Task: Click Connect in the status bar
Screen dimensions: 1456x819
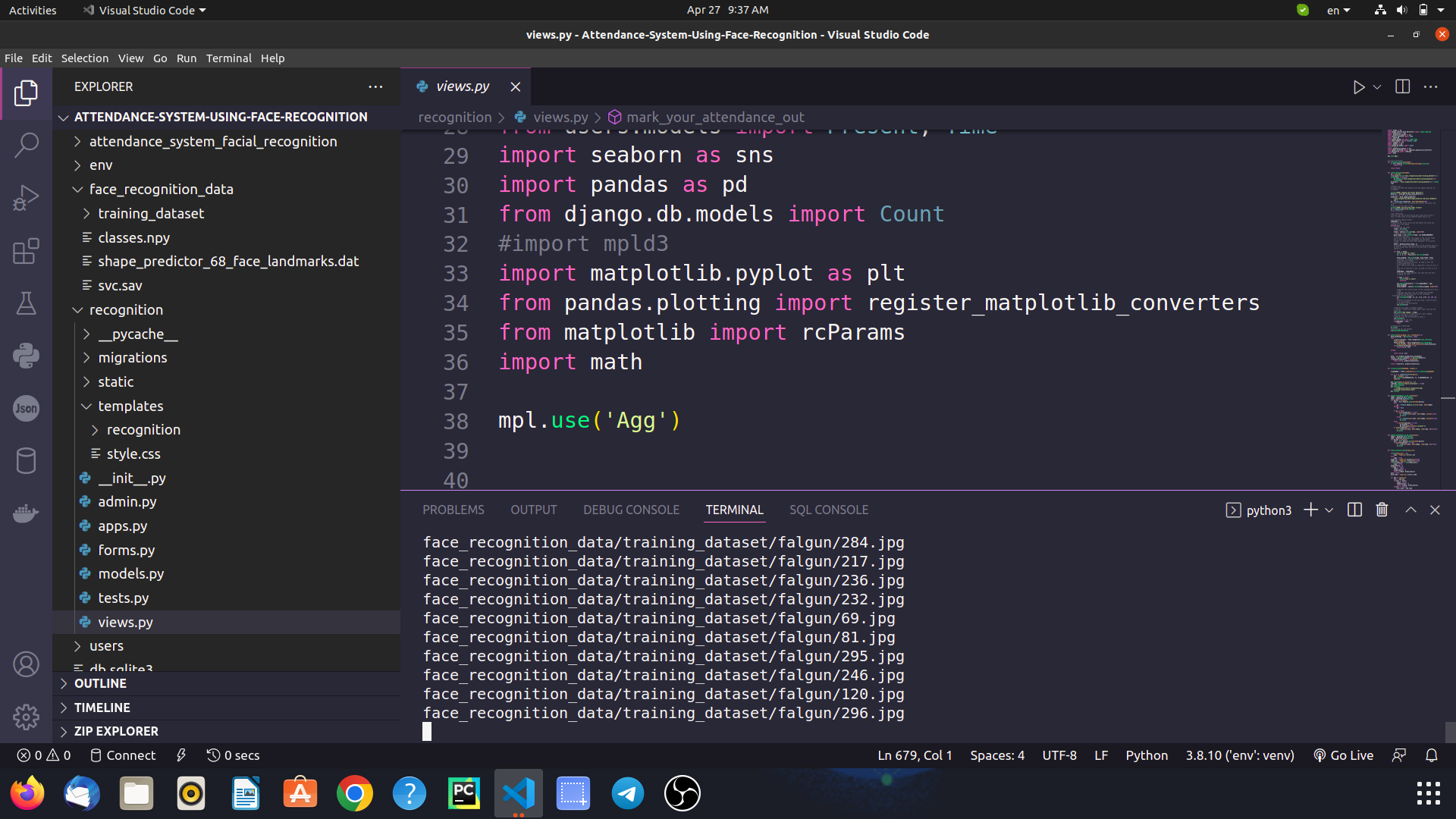Action: 123,755
